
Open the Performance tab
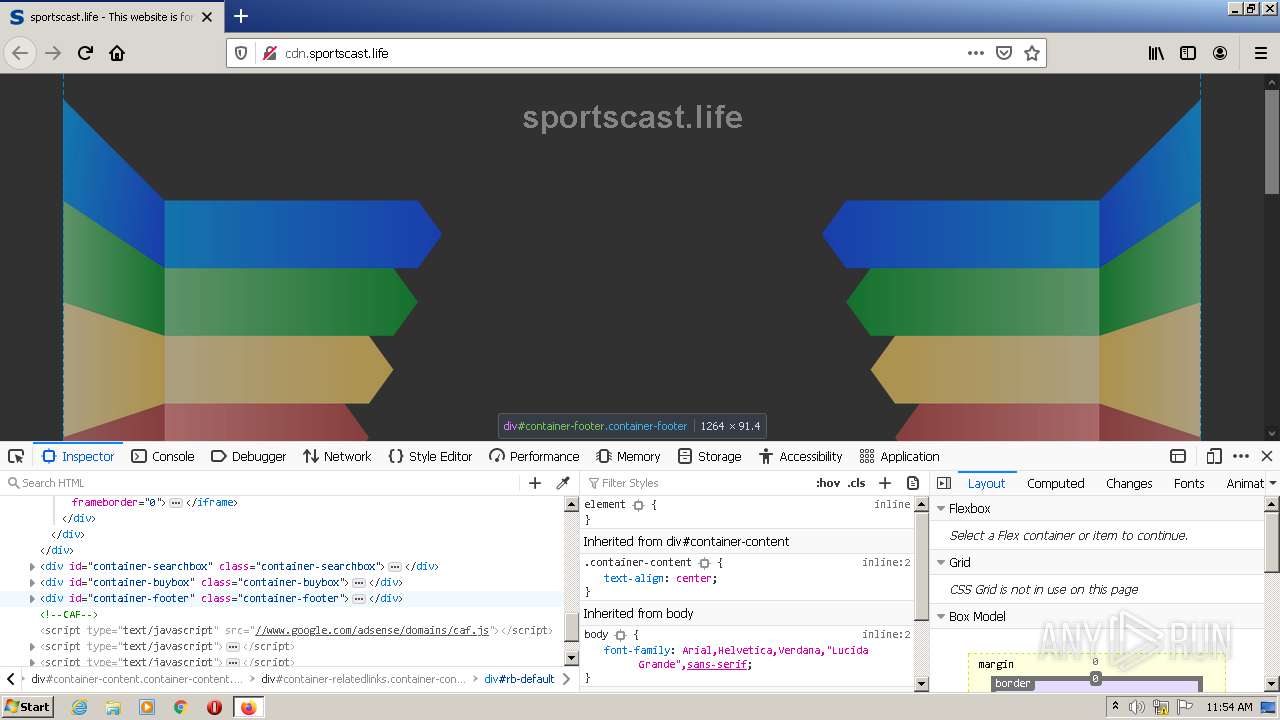click(534, 456)
